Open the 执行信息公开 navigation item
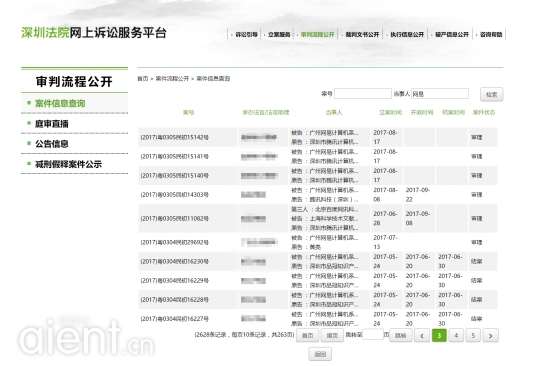This screenshot has height=366, width=554. point(407,34)
